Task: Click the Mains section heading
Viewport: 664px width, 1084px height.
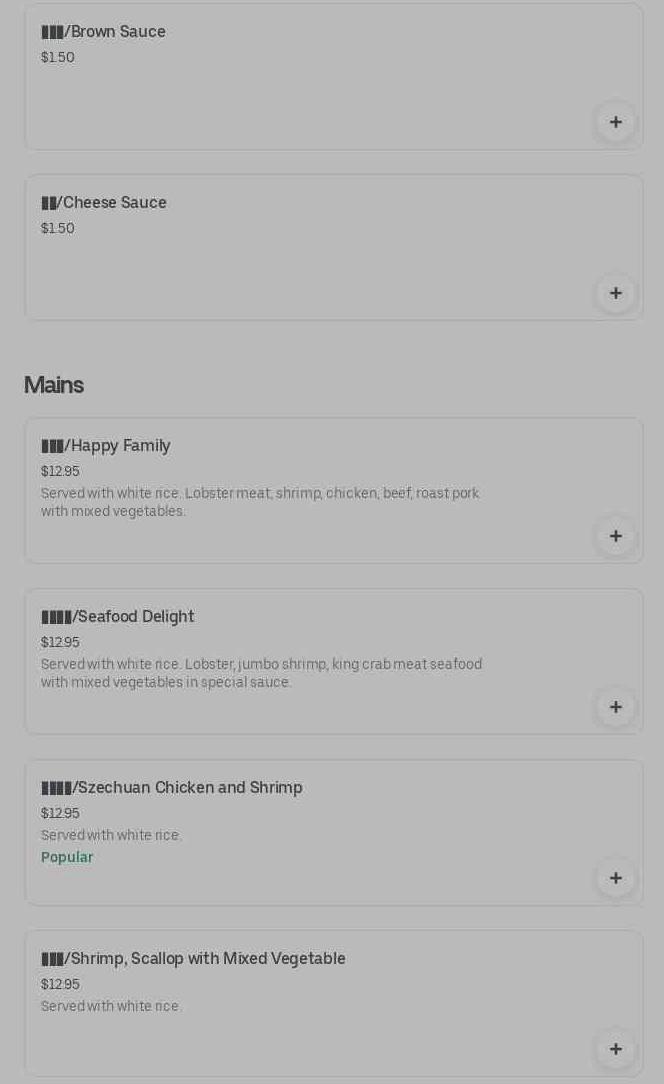Action: pos(54,385)
